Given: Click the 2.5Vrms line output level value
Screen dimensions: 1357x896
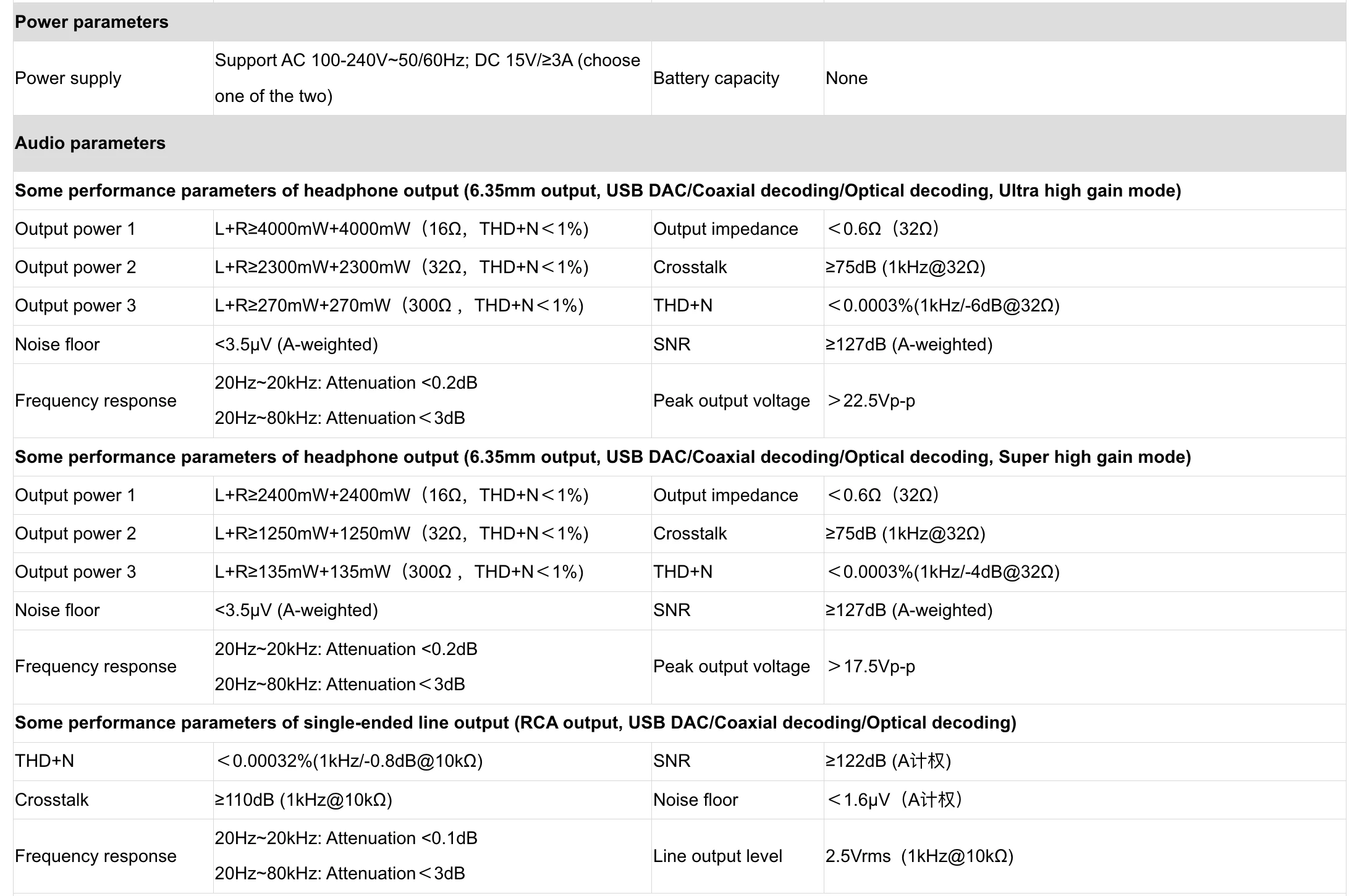Looking at the screenshot, I should pos(919,856).
